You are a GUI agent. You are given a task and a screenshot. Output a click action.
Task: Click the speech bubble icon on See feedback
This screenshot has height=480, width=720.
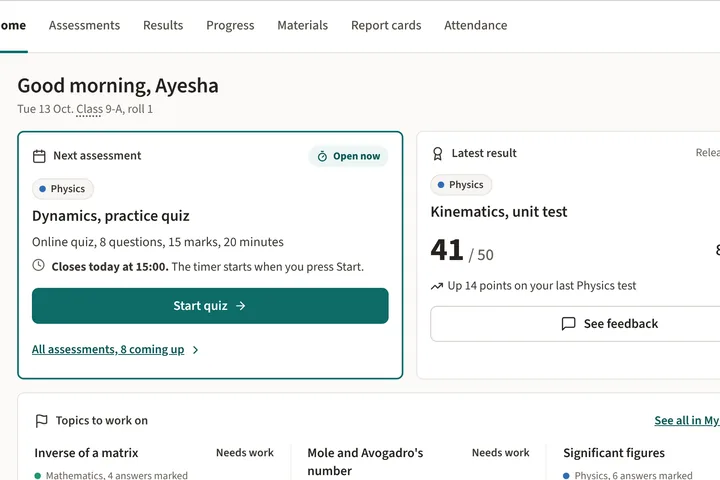tap(568, 324)
